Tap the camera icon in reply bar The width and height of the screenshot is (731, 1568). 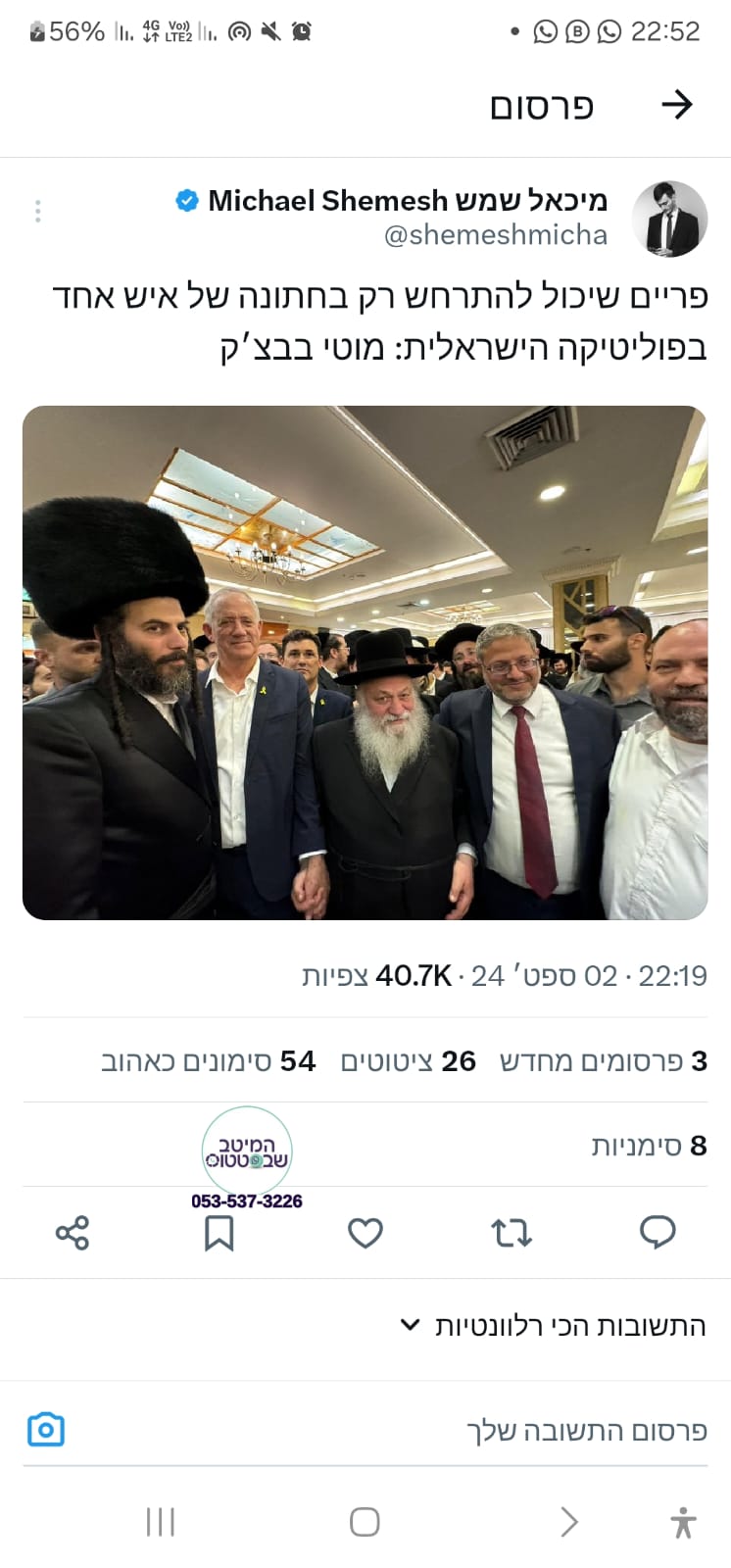[x=45, y=1430]
